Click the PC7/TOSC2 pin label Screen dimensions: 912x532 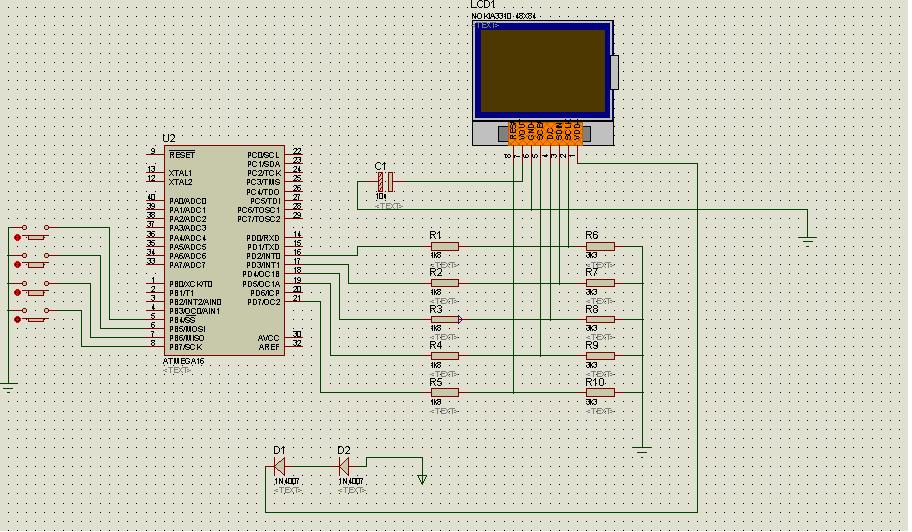pos(259,219)
